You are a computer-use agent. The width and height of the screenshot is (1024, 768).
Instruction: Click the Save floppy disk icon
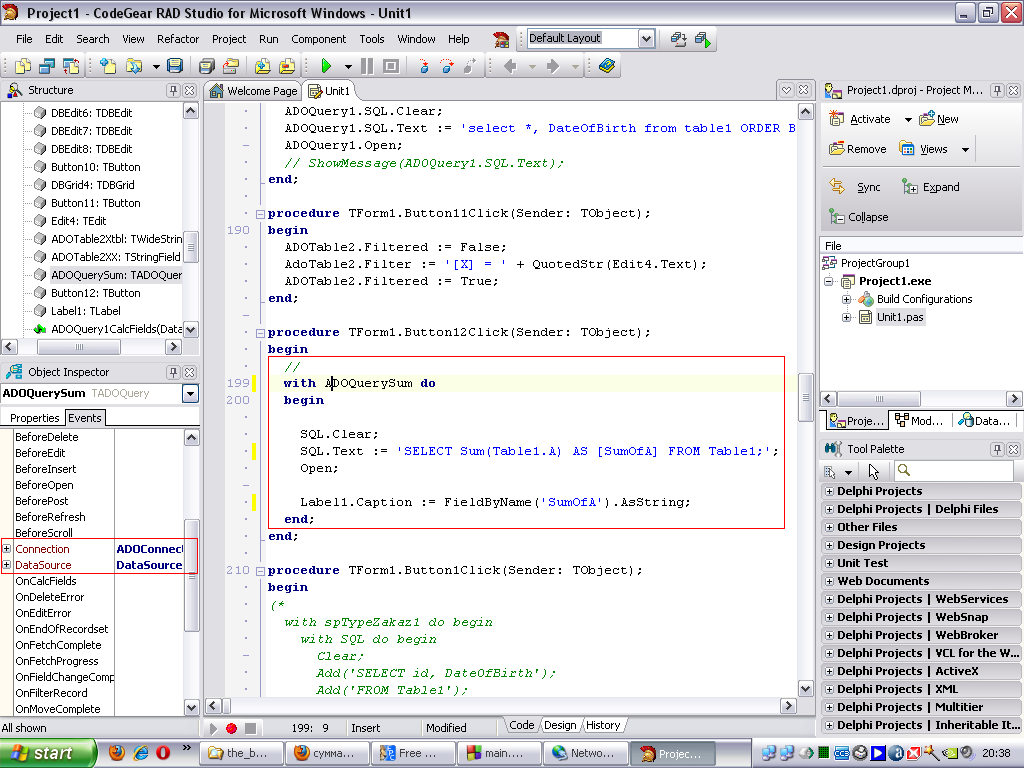point(175,66)
